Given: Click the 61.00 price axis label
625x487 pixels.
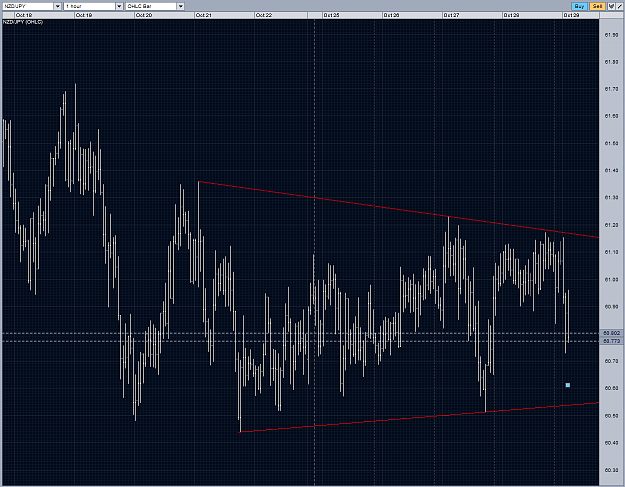Looking at the screenshot, I should pyautogui.click(x=611, y=280).
